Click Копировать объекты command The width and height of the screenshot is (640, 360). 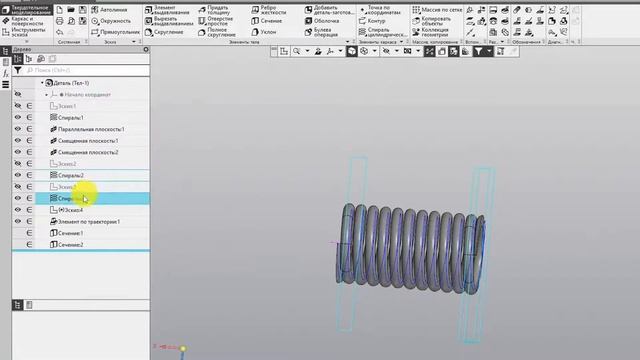431,21
